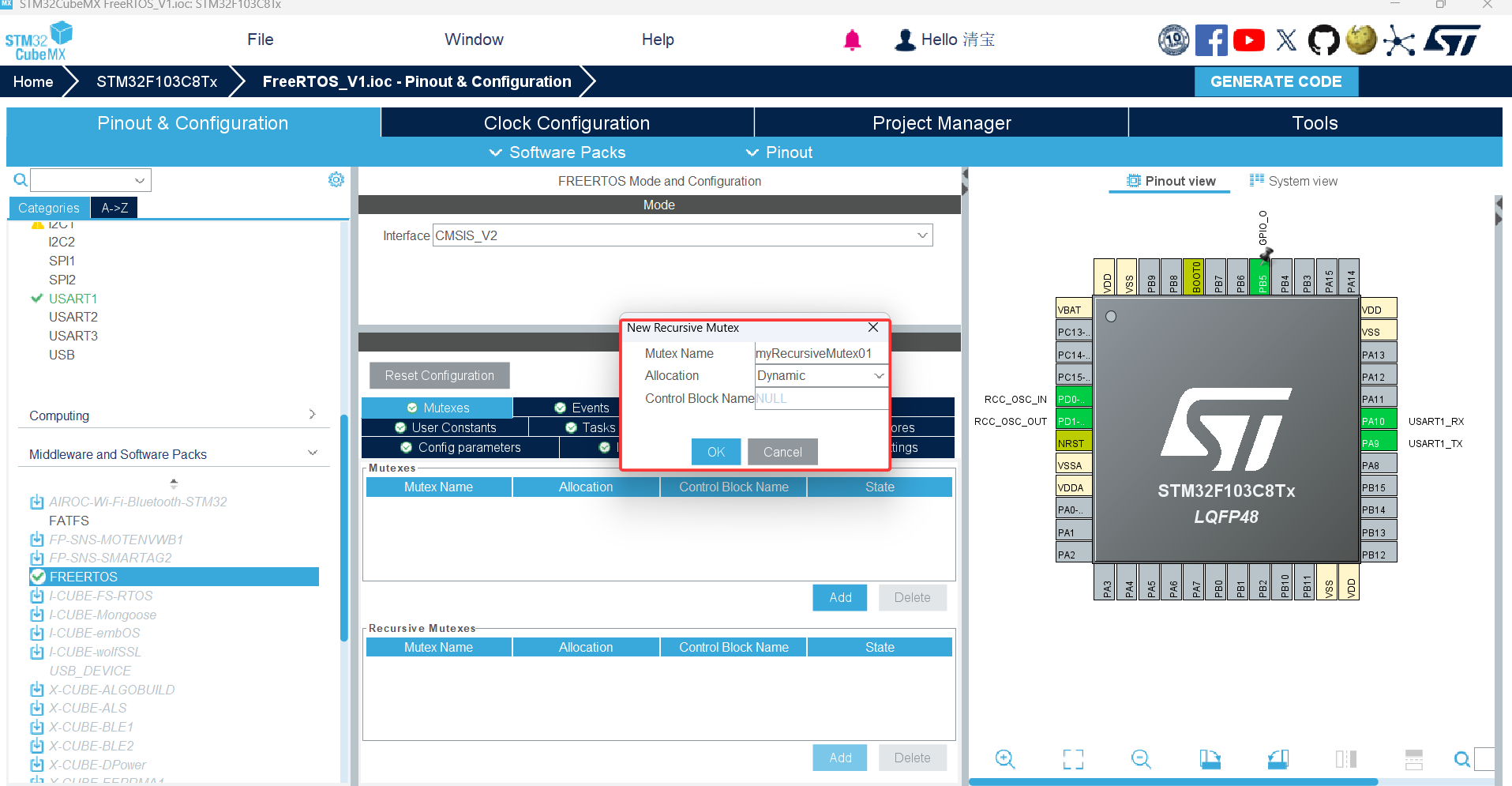The height and width of the screenshot is (786, 1512).
Task: Click the STM32CubeMX logo
Action: [39, 41]
